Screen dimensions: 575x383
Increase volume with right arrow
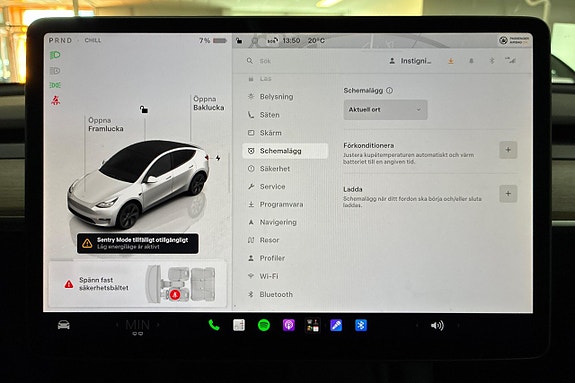coord(458,325)
